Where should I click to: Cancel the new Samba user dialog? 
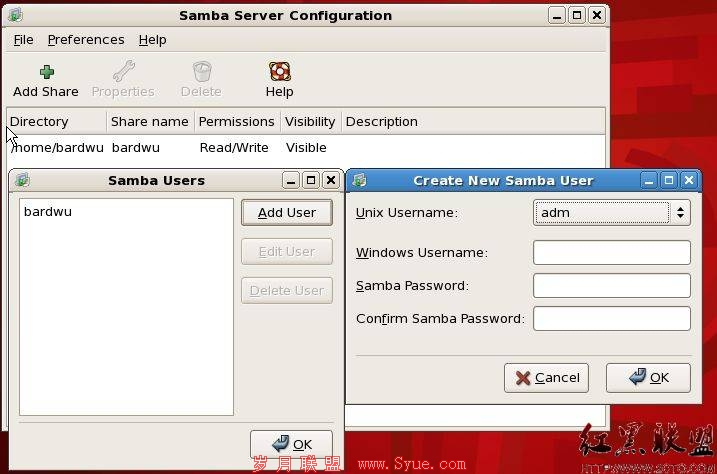point(546,378)
